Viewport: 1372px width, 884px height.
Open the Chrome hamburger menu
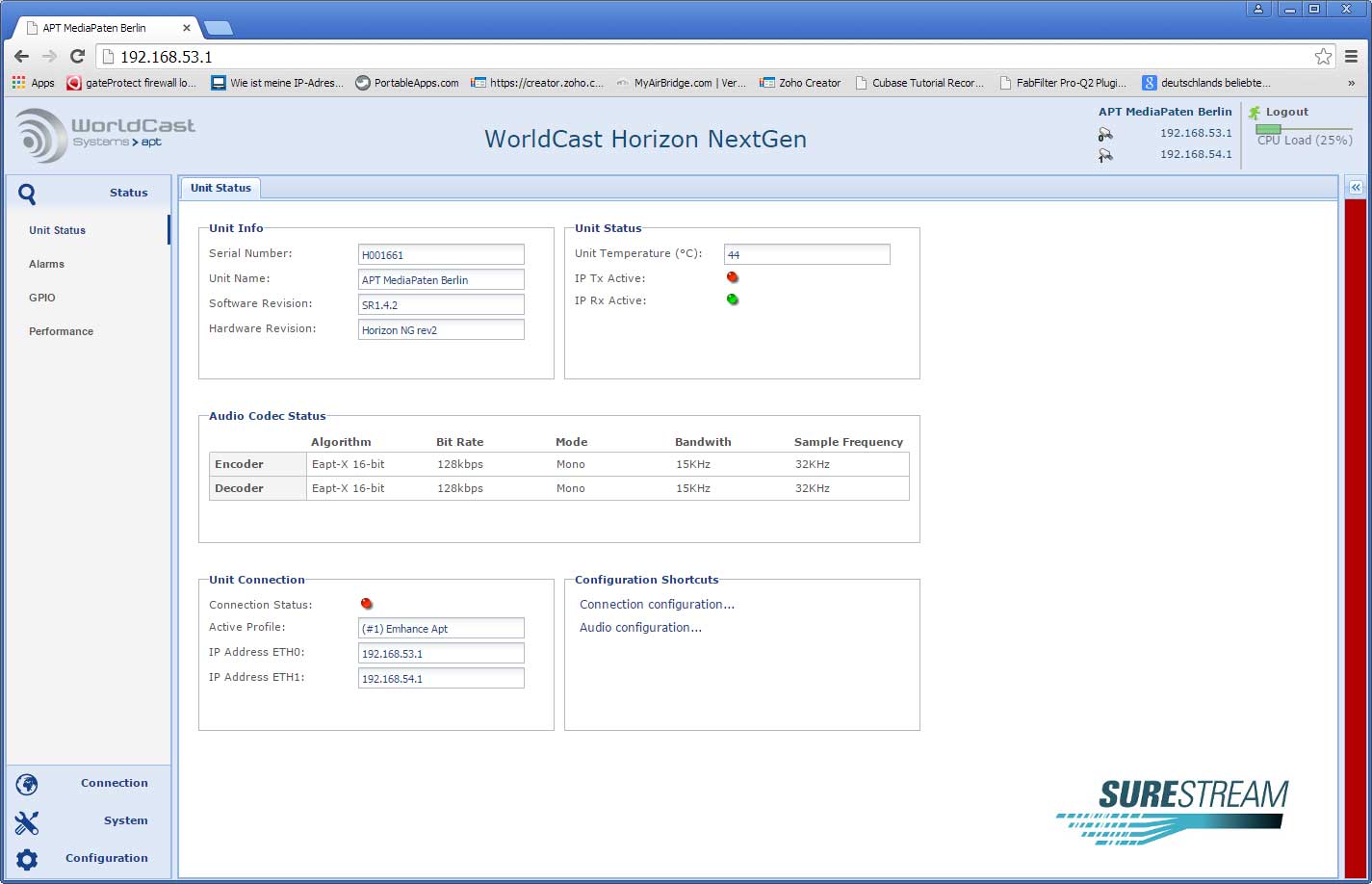1352,57
